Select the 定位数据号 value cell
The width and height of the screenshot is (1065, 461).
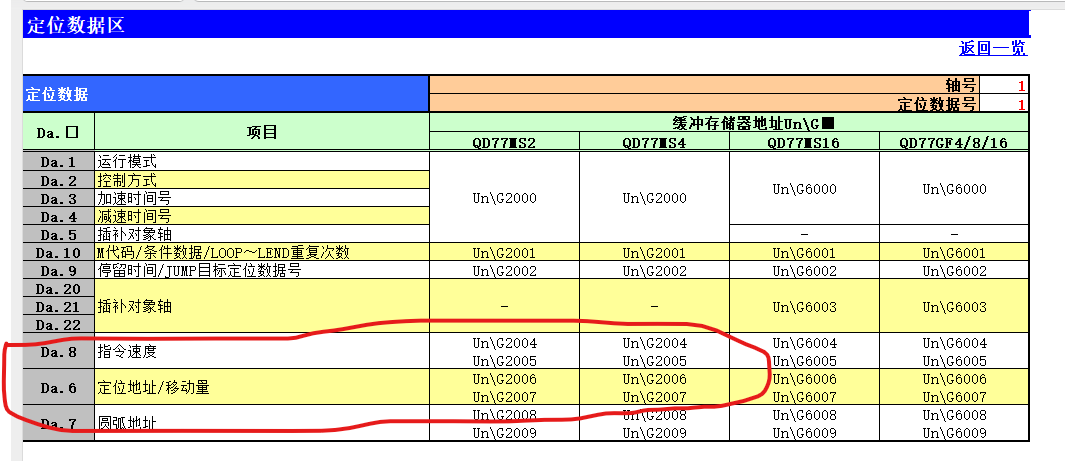(1004, 104)
